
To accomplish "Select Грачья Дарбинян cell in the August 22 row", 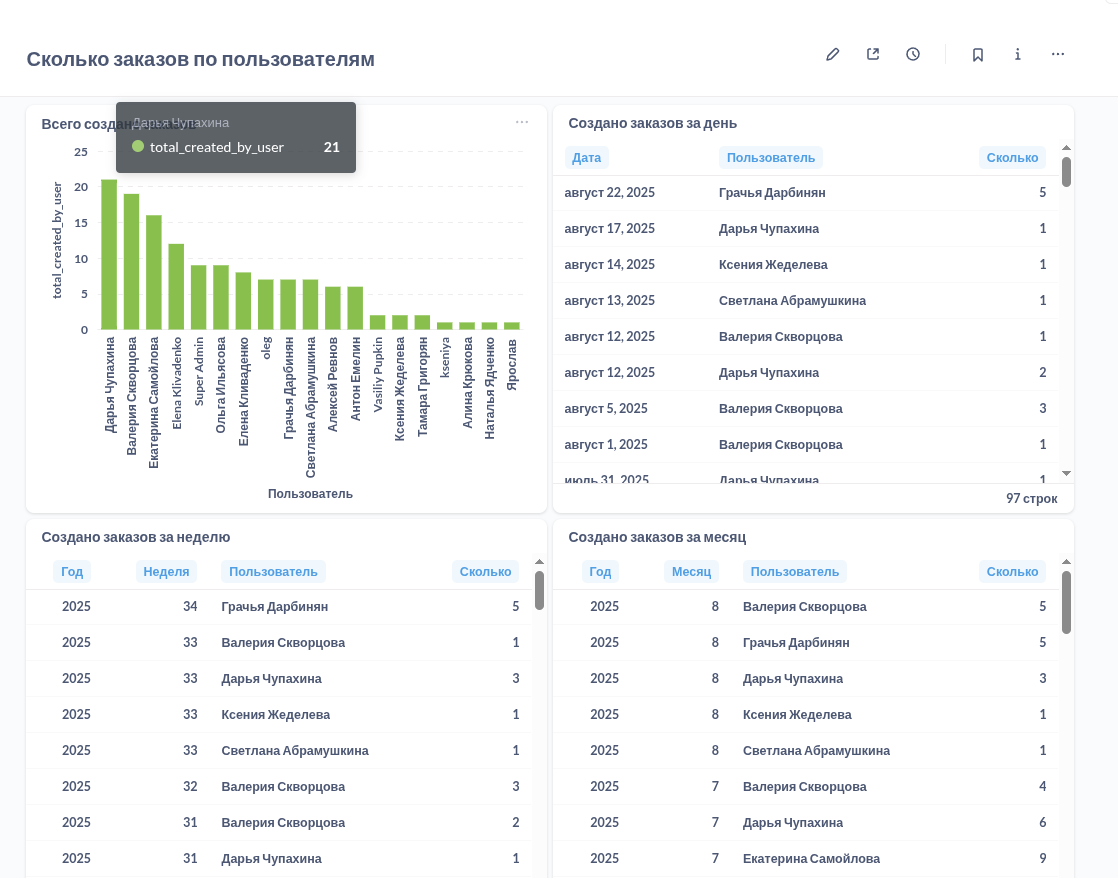I will tap(772, 193).
